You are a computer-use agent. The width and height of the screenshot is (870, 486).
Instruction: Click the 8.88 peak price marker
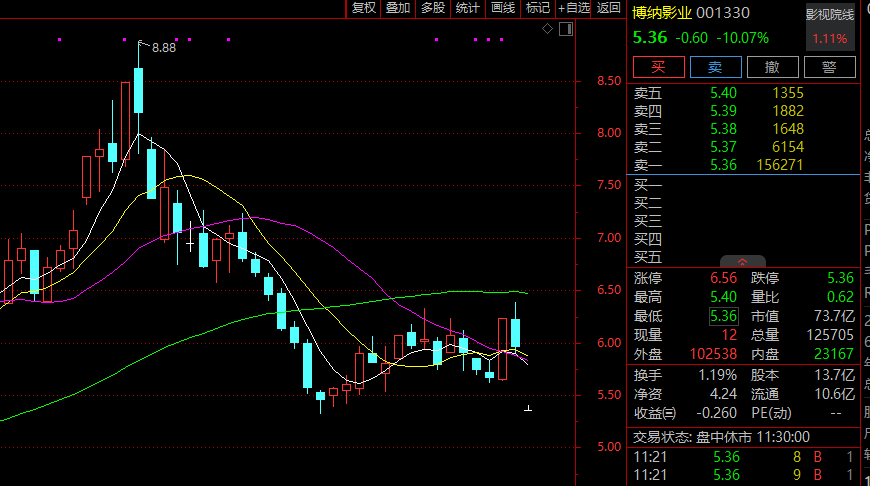(x=164, y=48)
